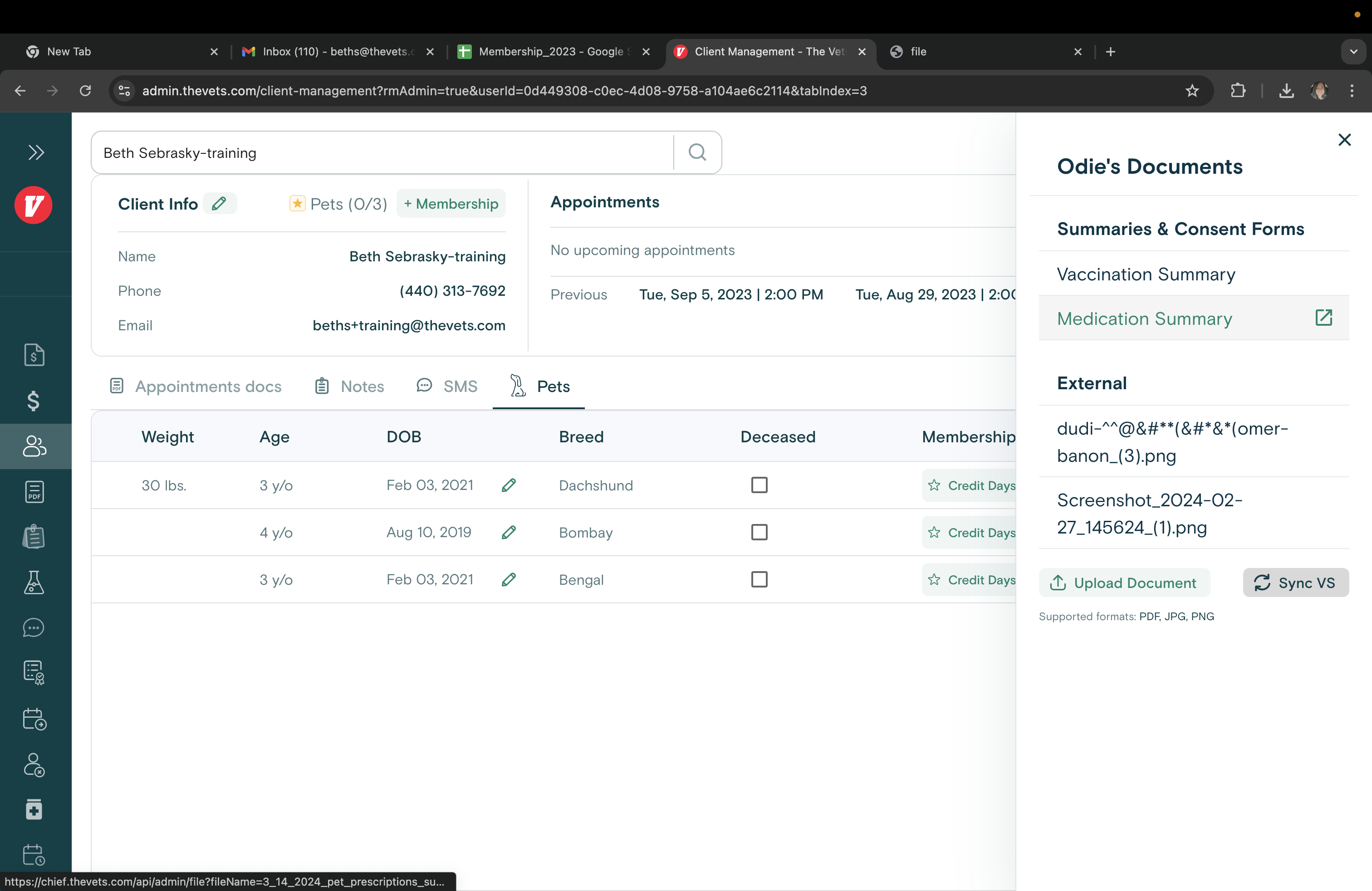Screen dimensions: 1372x891
Task: Open the invoice document sidebar icon
Action: pyautogui.click(x=34, y=355)
